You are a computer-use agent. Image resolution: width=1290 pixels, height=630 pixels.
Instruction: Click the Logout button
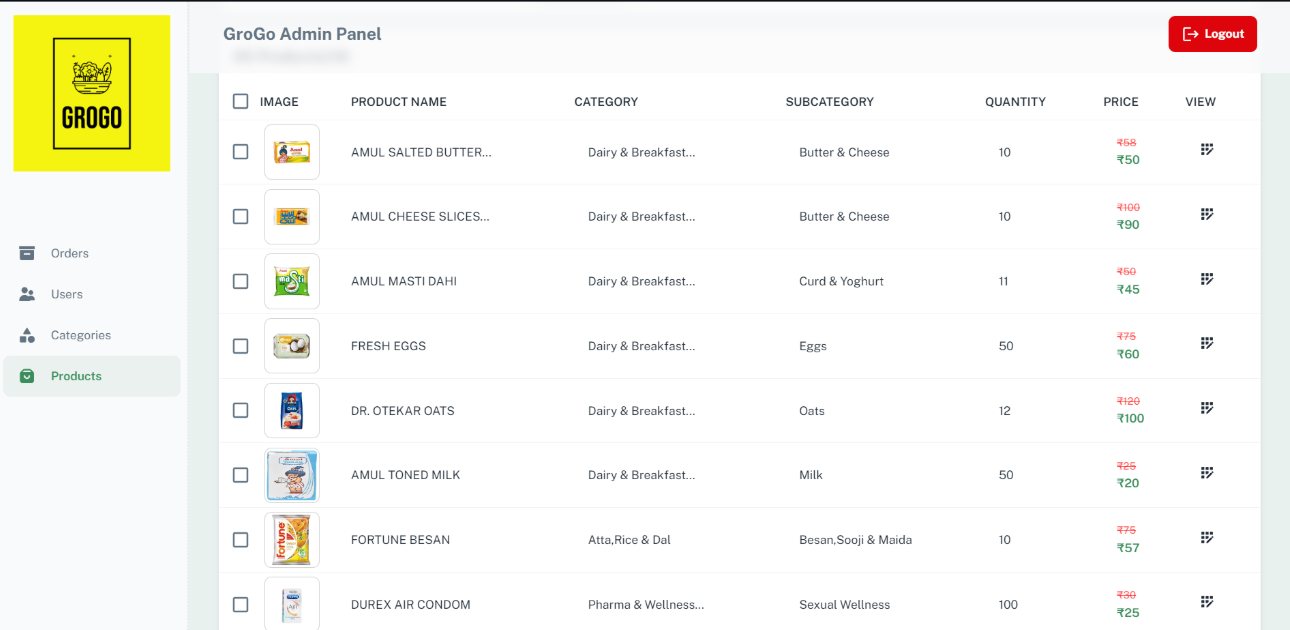pos(1212,33)
